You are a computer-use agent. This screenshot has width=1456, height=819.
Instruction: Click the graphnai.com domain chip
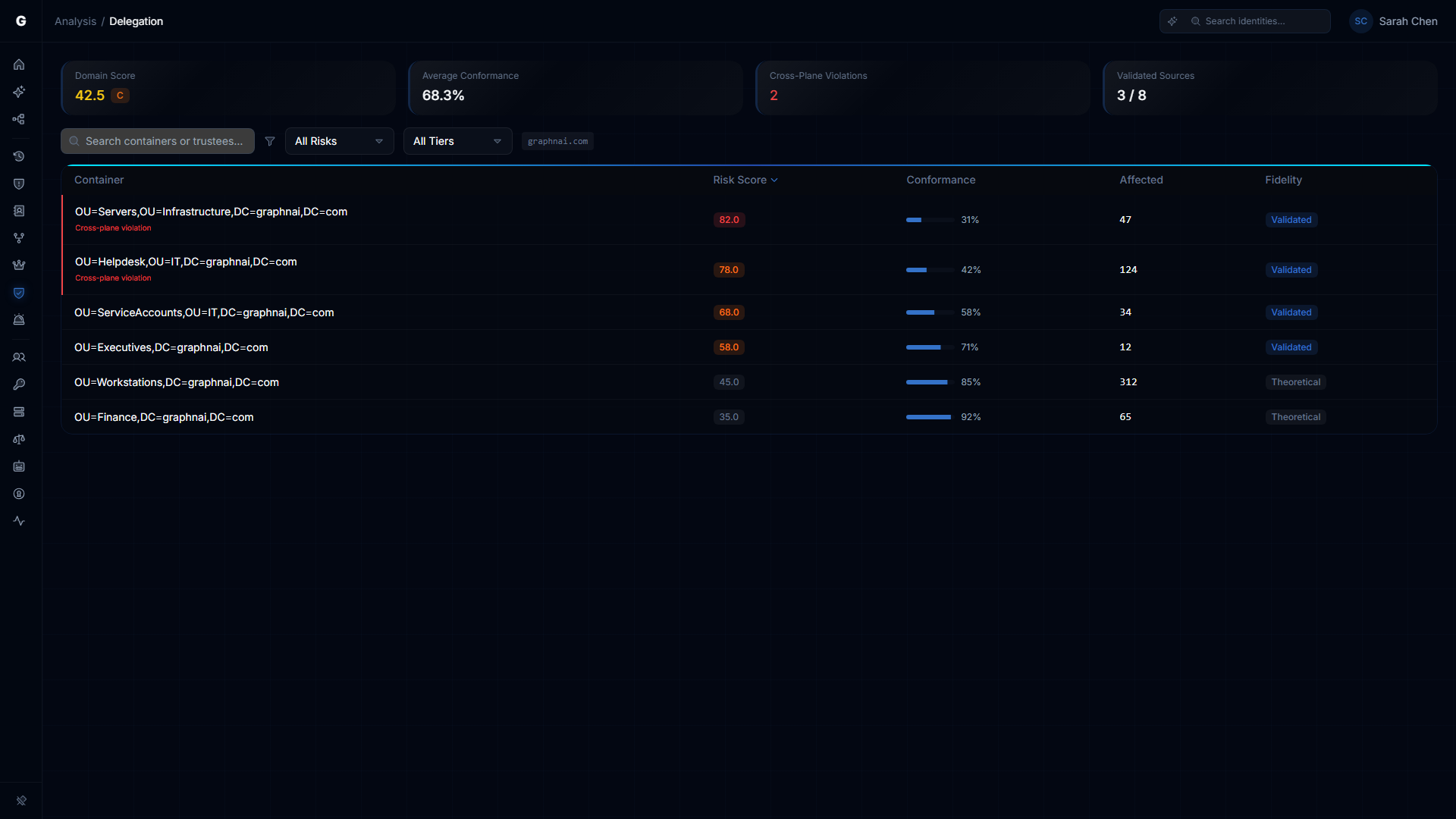557,141
